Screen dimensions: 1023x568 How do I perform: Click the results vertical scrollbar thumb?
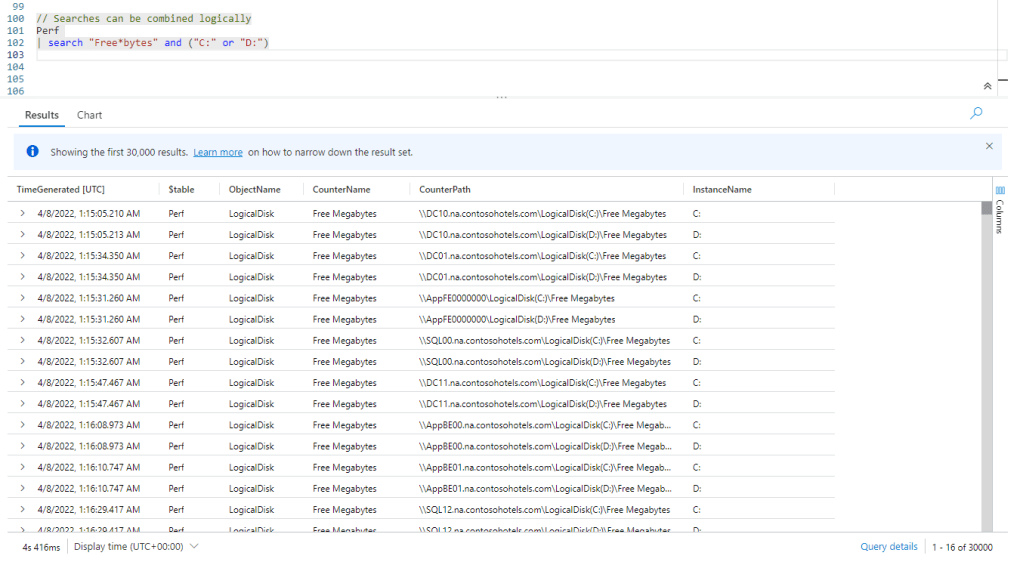pos(986,208)
